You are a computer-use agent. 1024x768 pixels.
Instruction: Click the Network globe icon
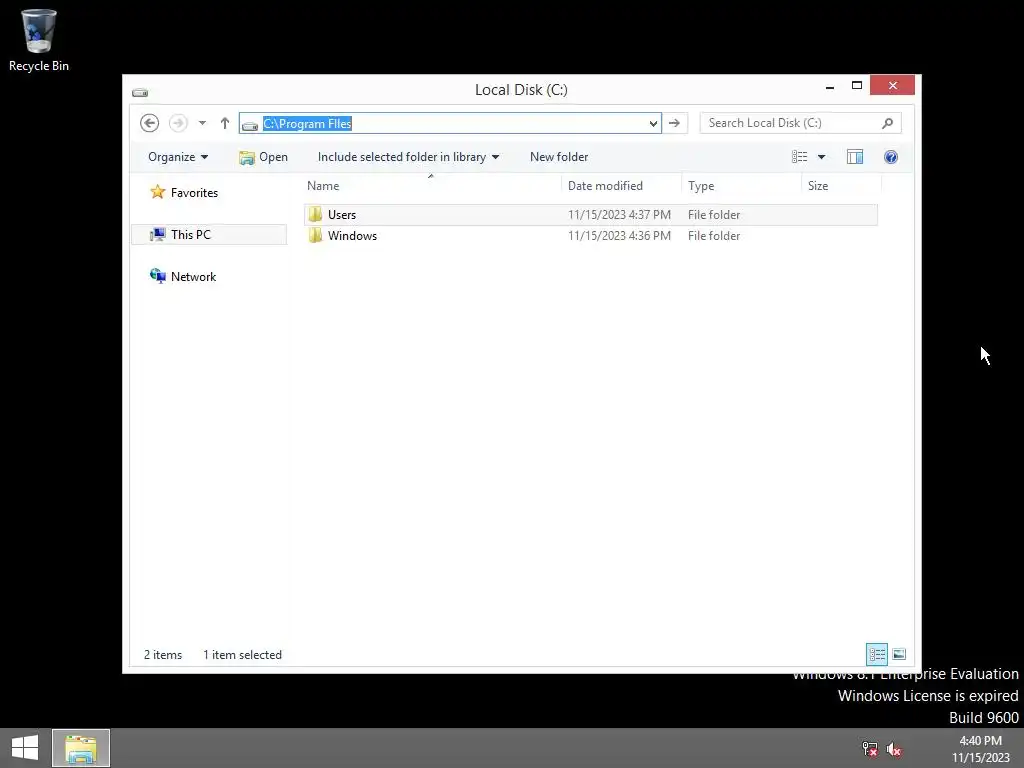(x=157, y=276)
